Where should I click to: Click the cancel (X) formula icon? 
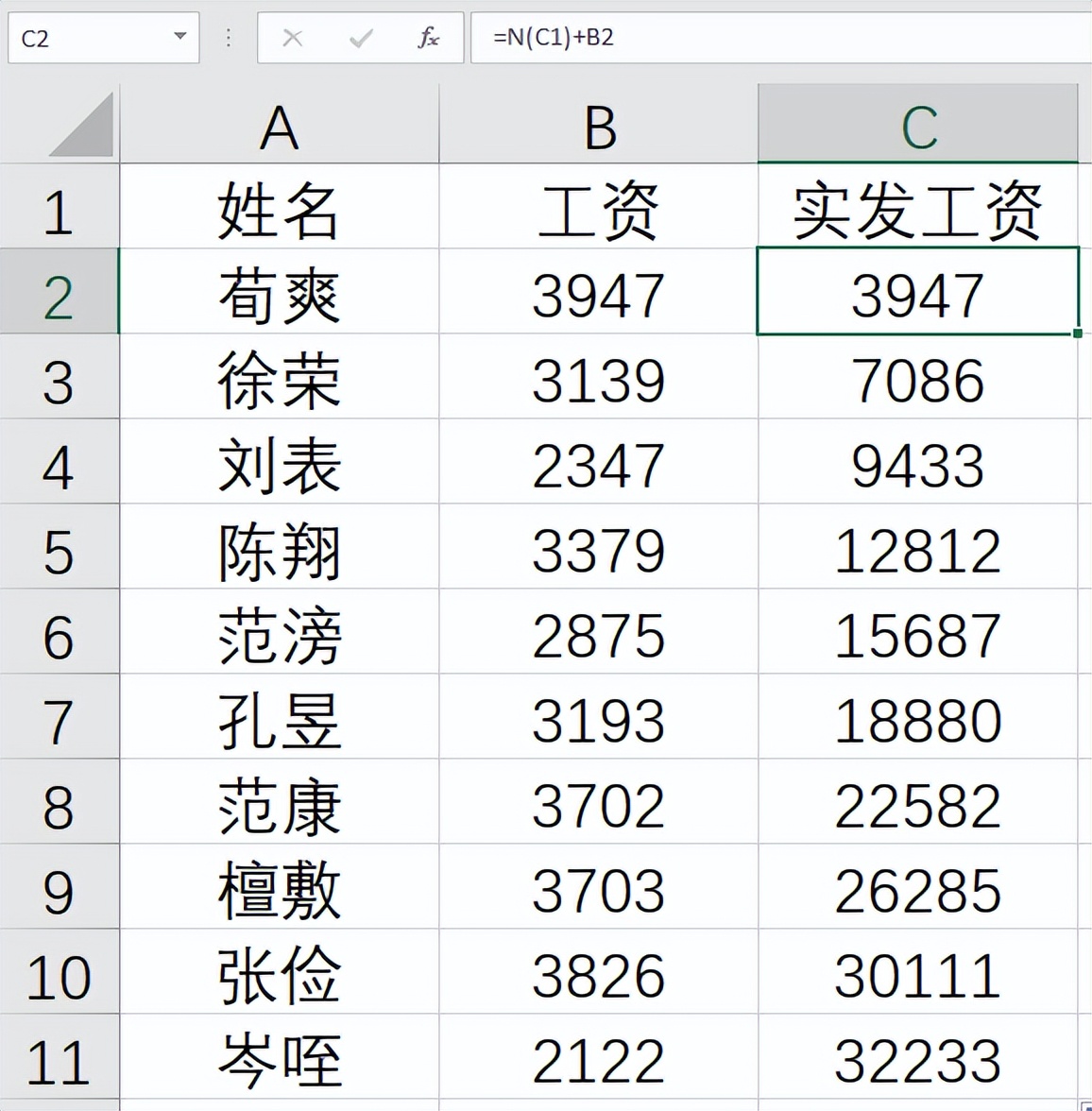292,38
